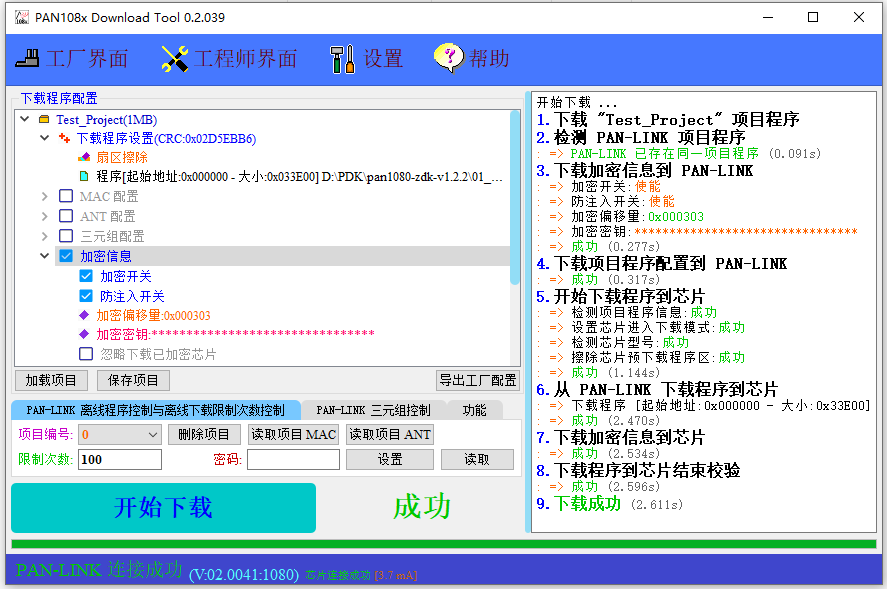Select the PAN-LINK 三元组控制 tab
This screenshot has height=589, width=887.
(373, 410)
